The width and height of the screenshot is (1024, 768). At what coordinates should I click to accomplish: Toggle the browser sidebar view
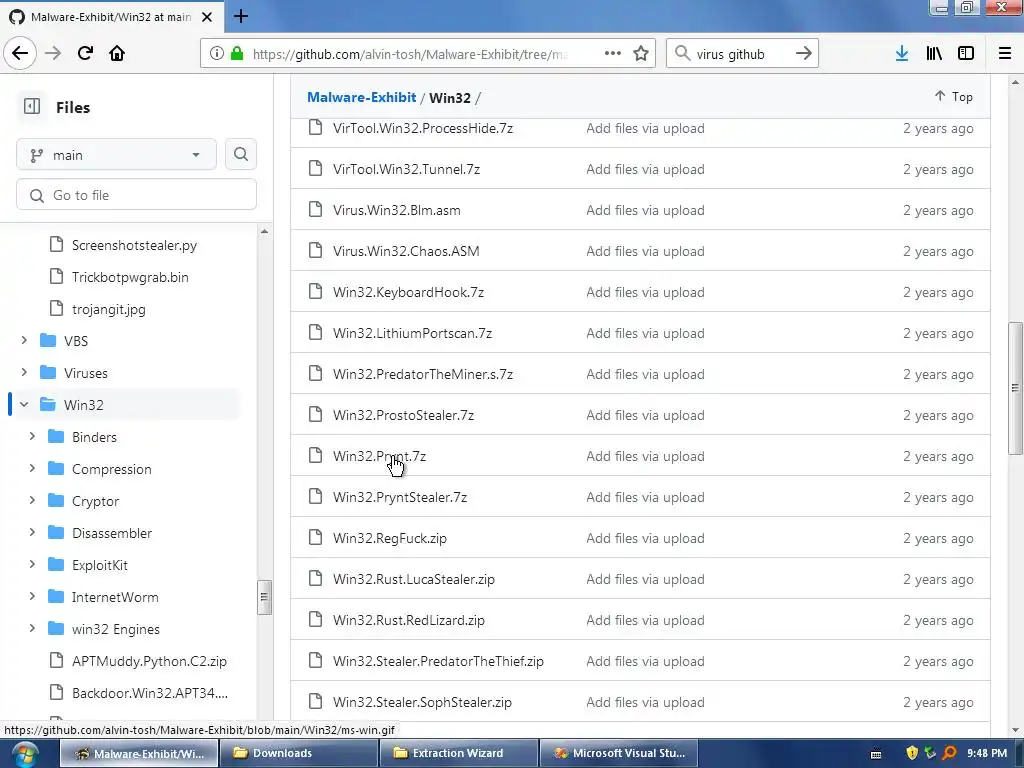(x=966, y=53)
